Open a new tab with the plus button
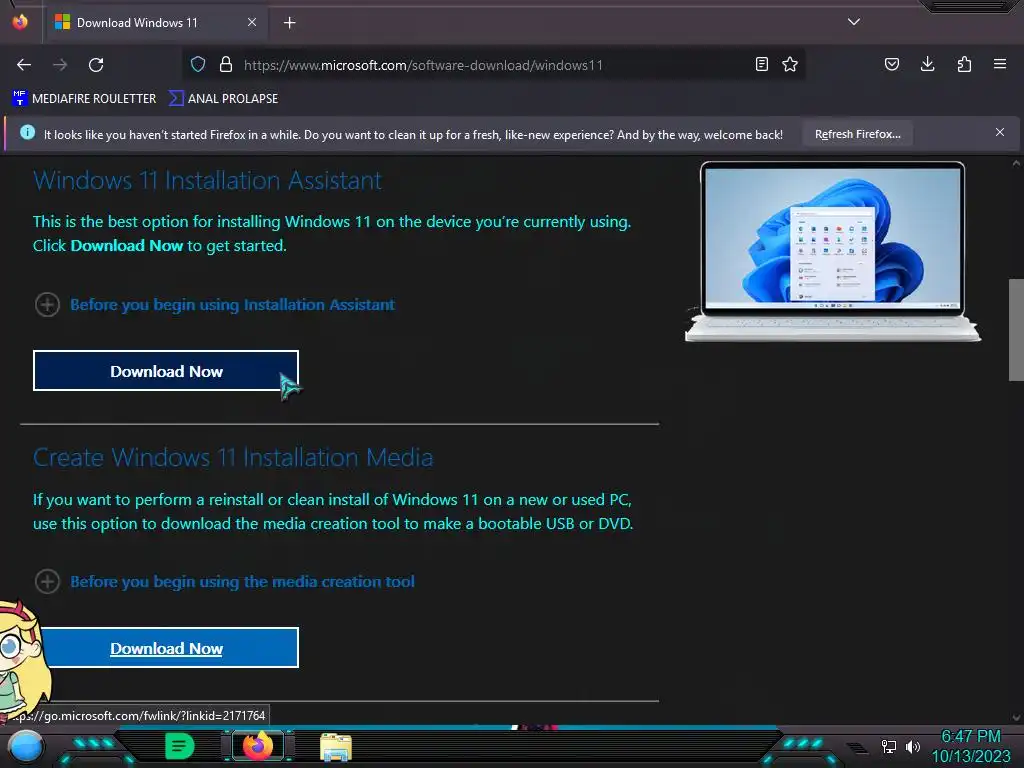The height and width of the screenshot is (768, 1024). 290,23
